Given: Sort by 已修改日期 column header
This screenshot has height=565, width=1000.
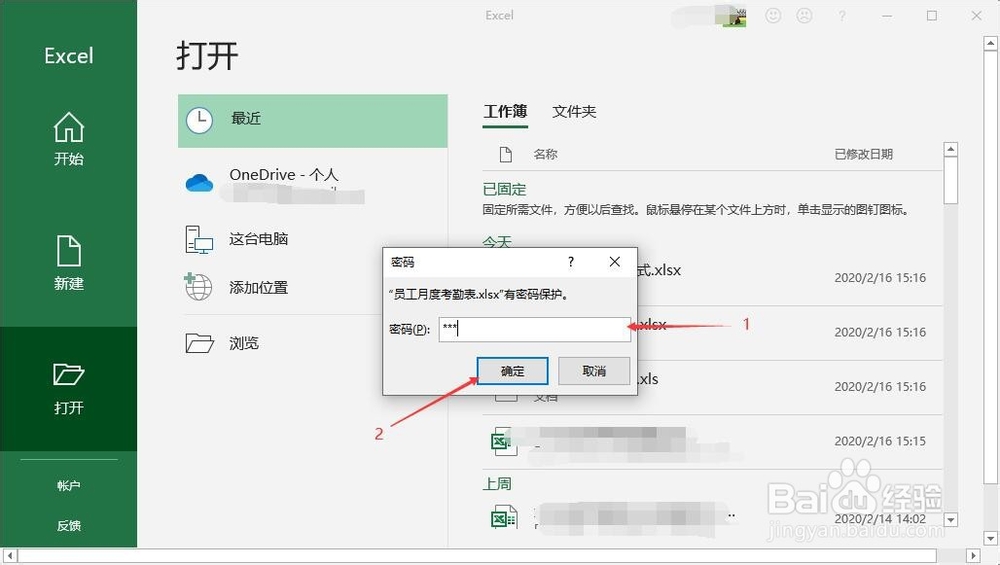Looking at the screenshot, I should (864, 154).
